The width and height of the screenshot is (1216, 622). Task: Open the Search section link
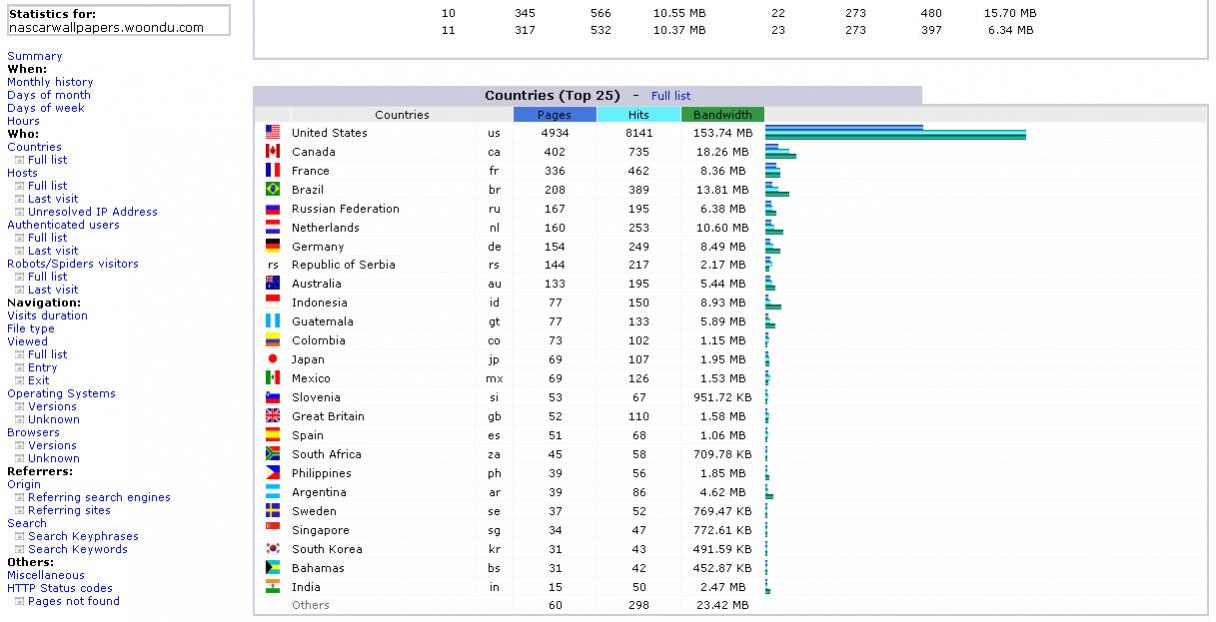pos(27,523)
